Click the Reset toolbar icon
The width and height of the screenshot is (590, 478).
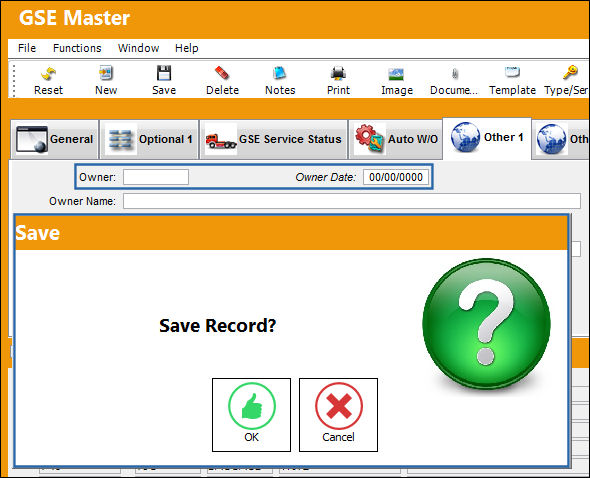(48, 80)
